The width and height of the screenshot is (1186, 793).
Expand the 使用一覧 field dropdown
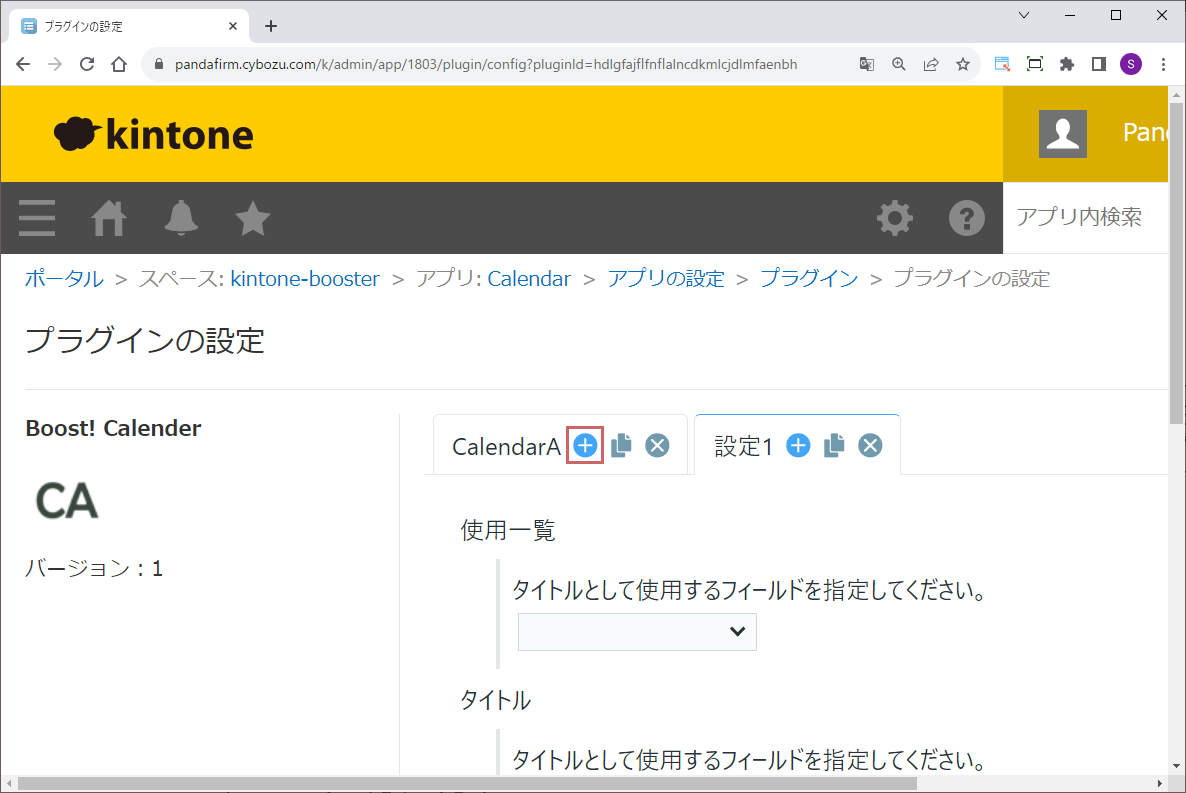click(x=637, y=632)
